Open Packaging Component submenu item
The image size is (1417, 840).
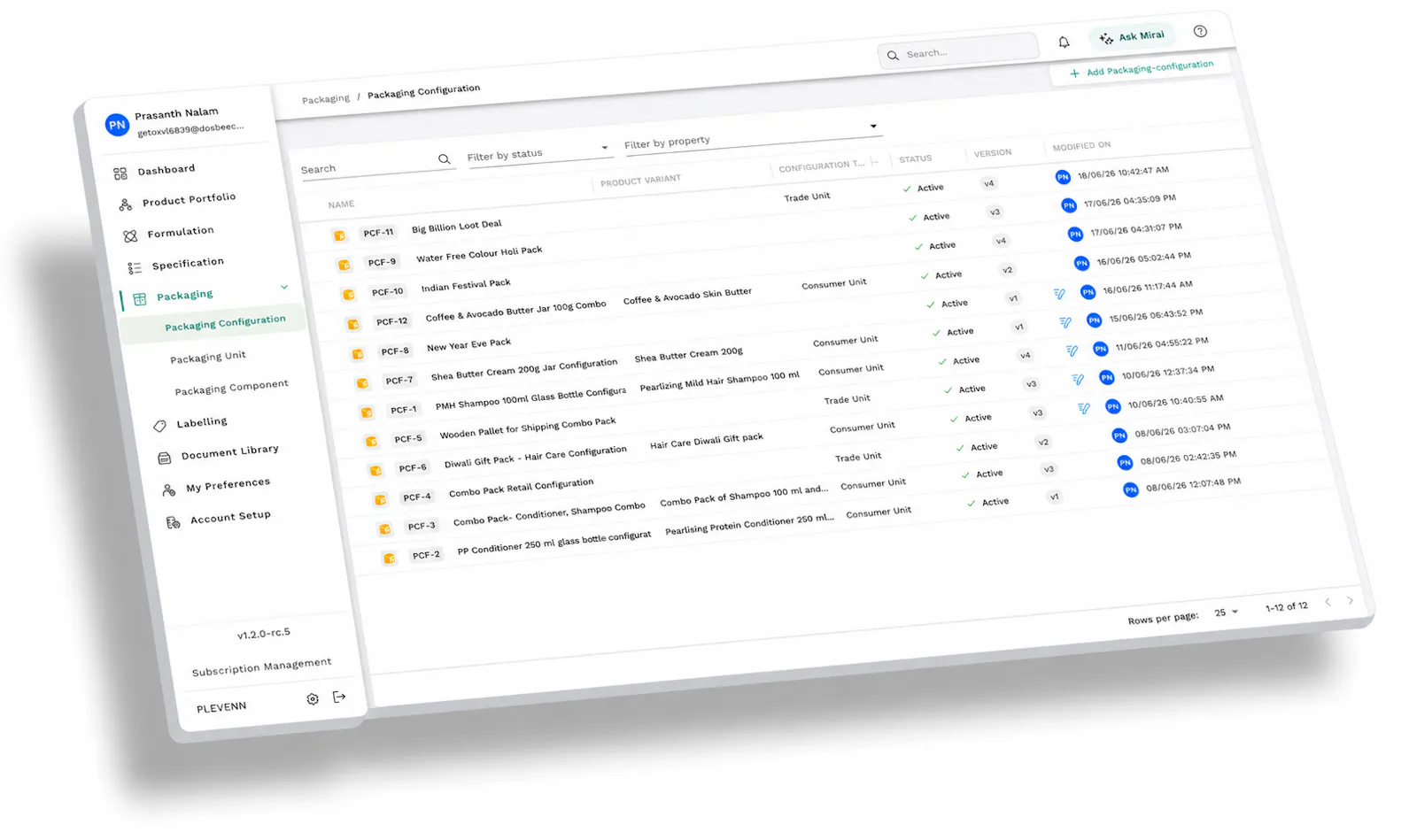point(231,387)
